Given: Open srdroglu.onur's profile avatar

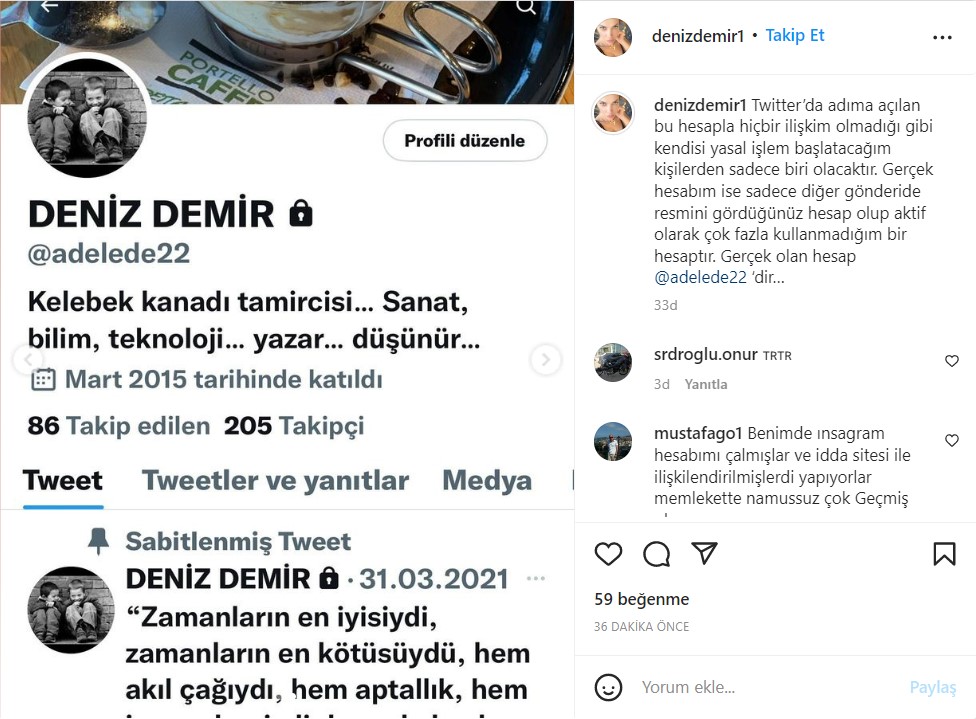Looking at the screenshot, I should pos(612,362).
